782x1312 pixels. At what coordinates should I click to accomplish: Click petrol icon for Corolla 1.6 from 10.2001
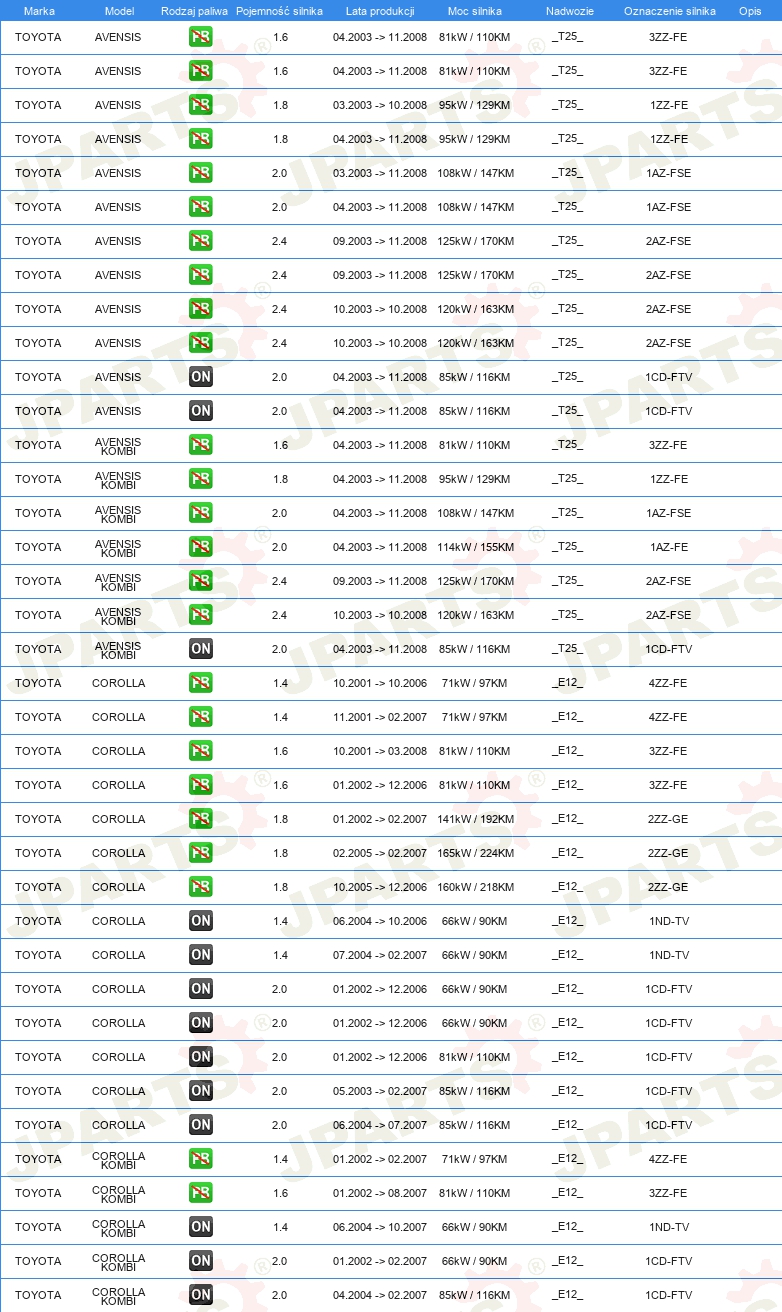pyautogui.click(x=201, y=751)
